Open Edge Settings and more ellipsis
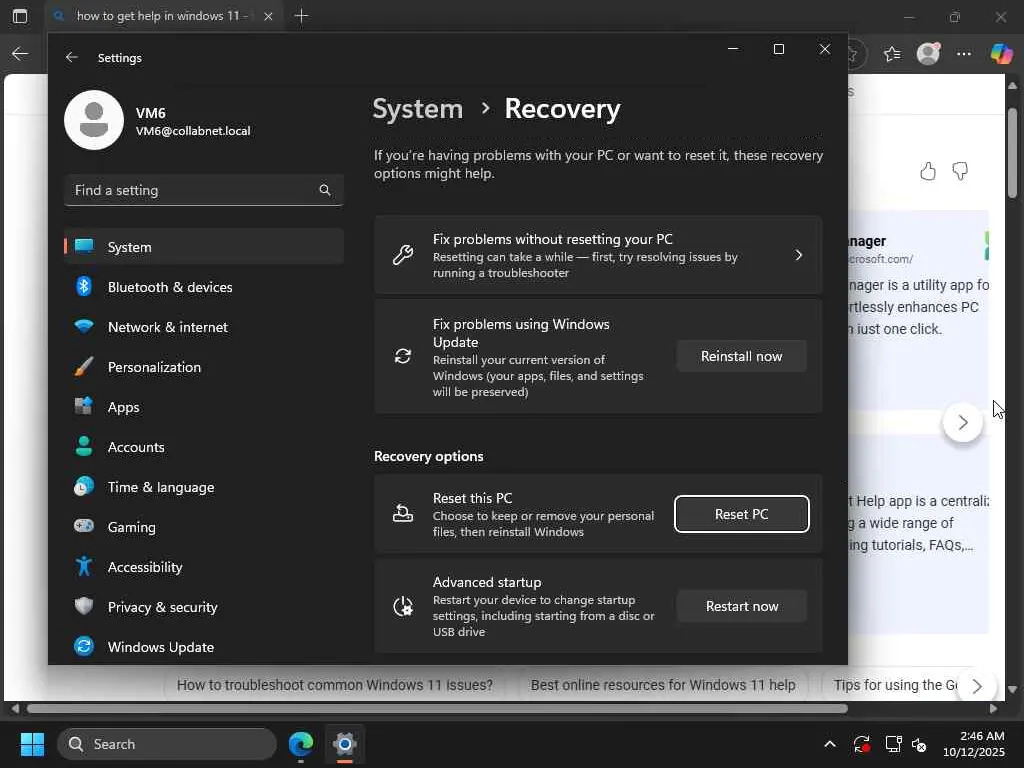 click(x=964, y=54)
